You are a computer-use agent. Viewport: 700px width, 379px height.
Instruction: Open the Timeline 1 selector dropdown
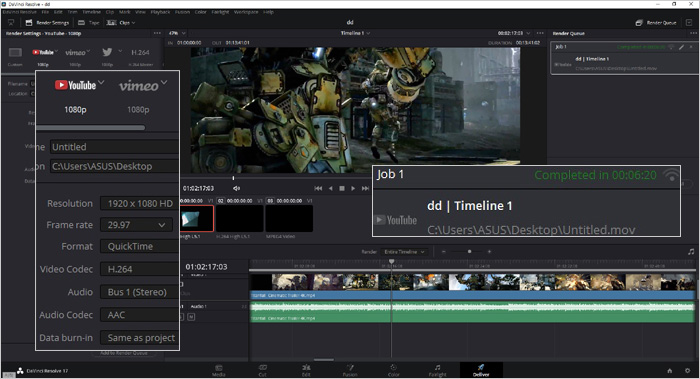(x=355, y=33)
